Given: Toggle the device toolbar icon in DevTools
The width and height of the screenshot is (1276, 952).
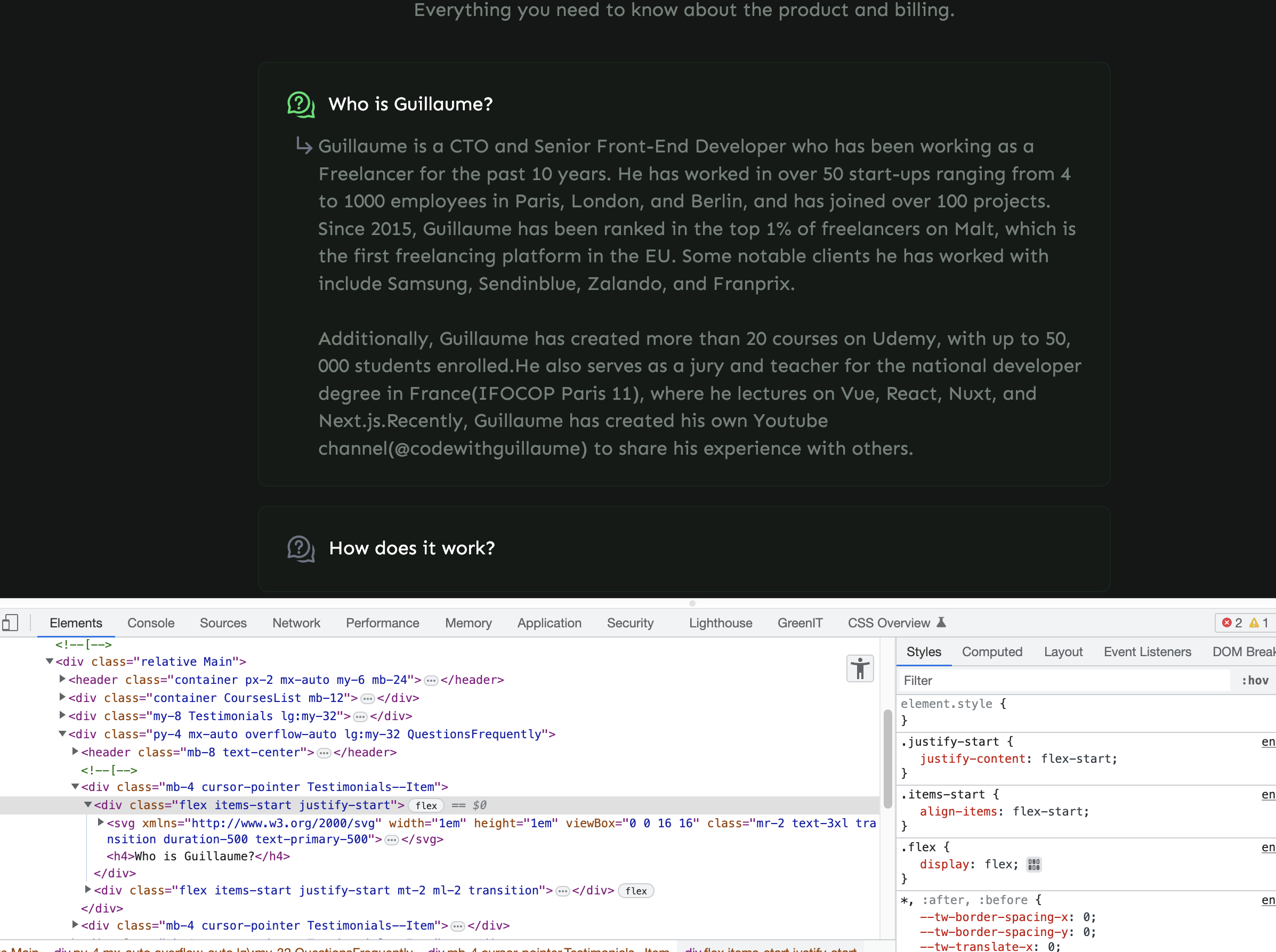Looking at the screenshot, I should 10,623.
